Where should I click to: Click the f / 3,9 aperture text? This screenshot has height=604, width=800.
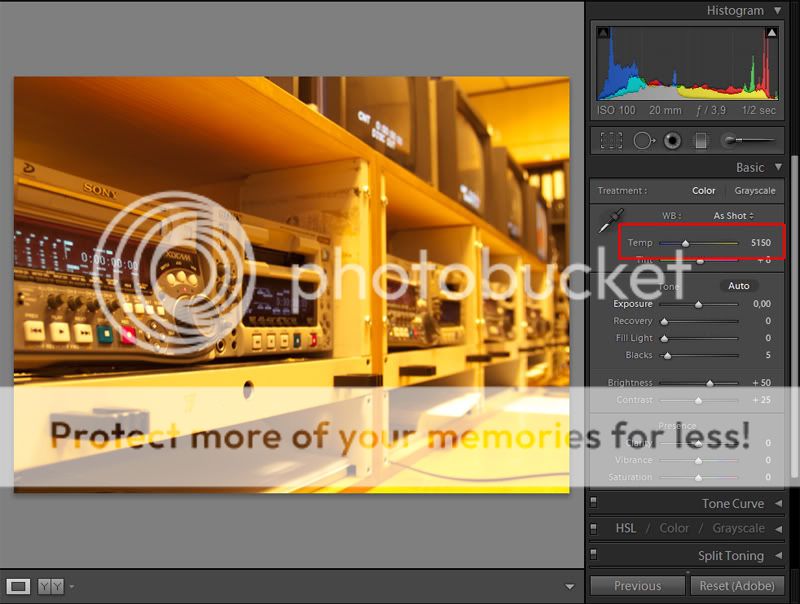[x=711, y=110]
